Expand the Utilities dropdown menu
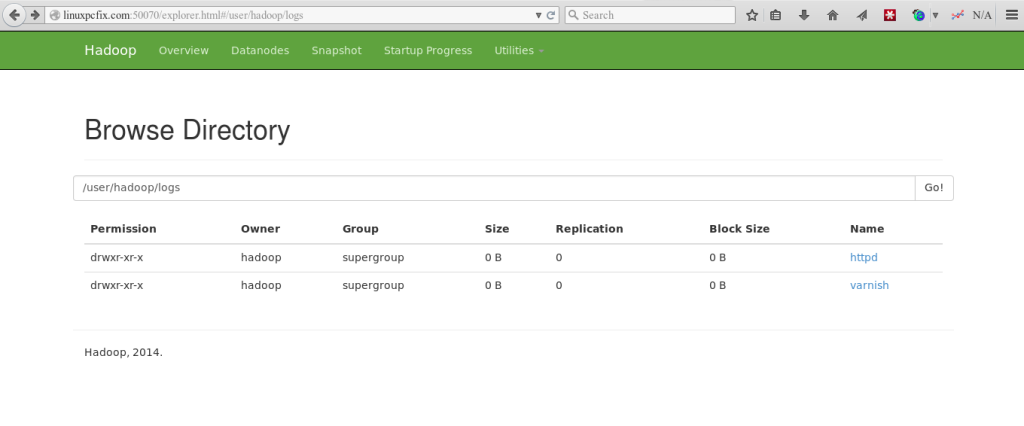 click(518, 51)
